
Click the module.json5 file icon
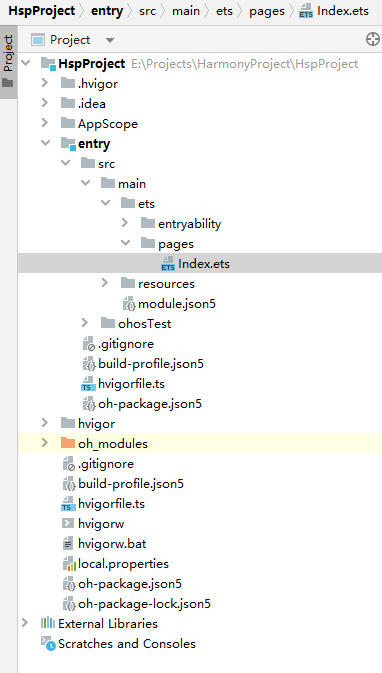(129, 304)
